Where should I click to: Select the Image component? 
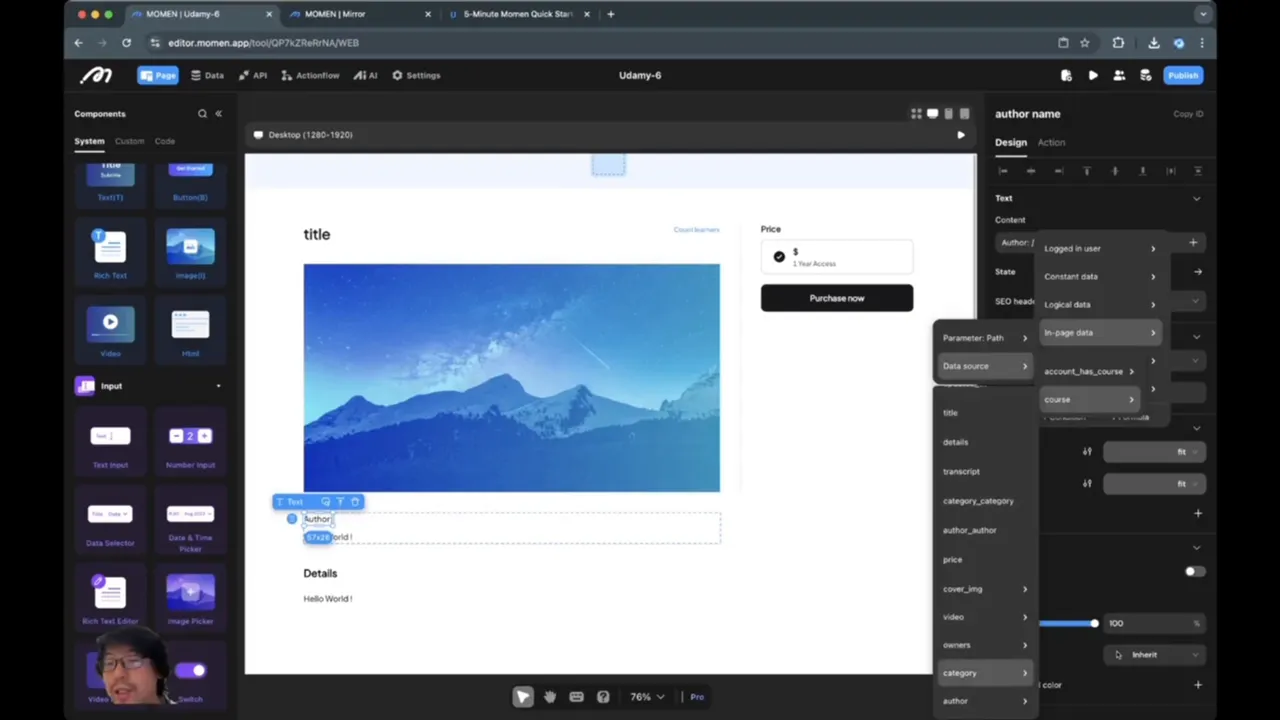190,254
